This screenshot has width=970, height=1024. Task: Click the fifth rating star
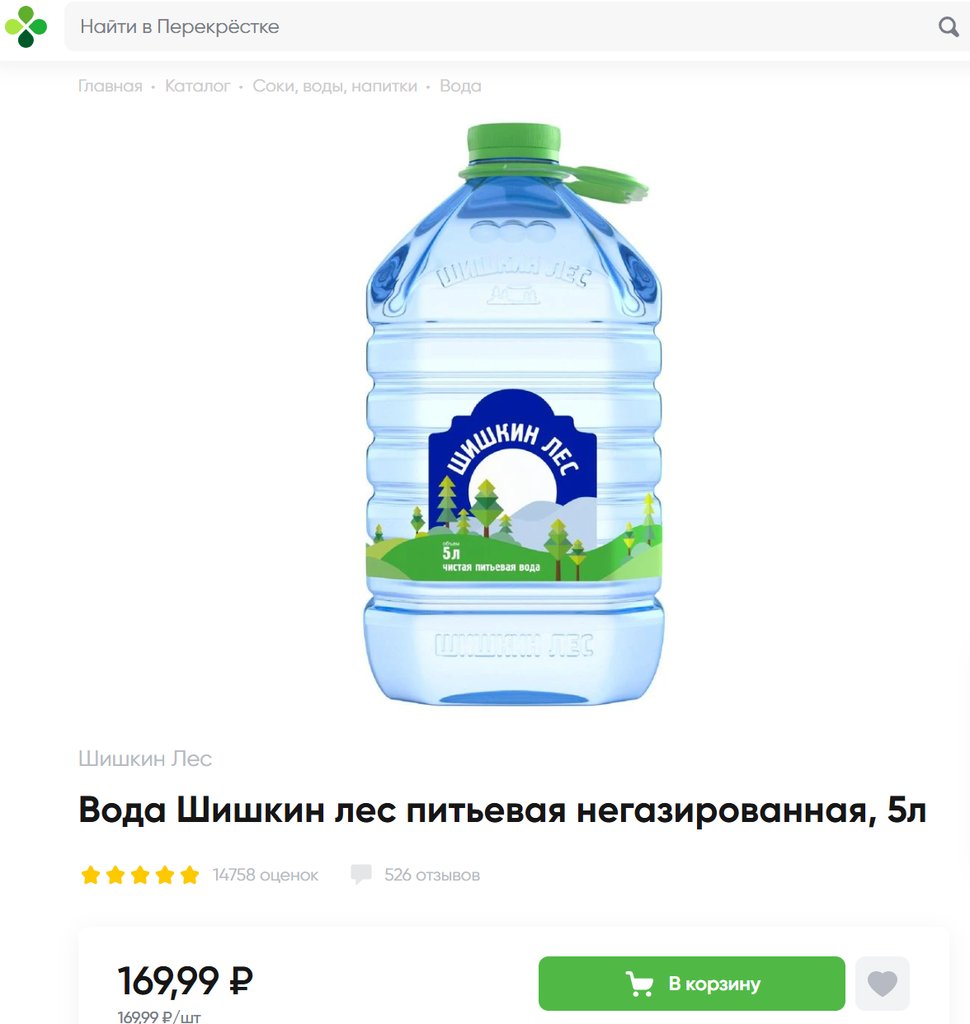point(189,874)
